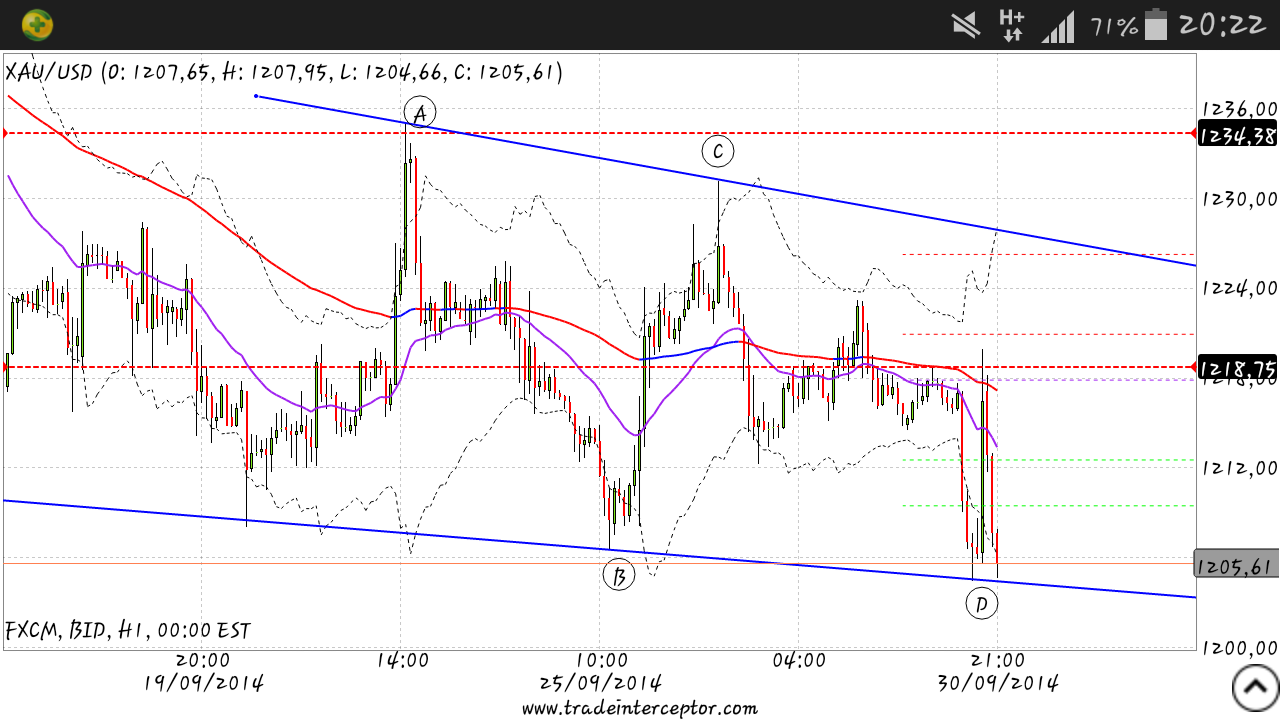Tap the 14:00 time axis label
Image resolution: width=1280 pixels, height=720 pixels.
(402, 660)
